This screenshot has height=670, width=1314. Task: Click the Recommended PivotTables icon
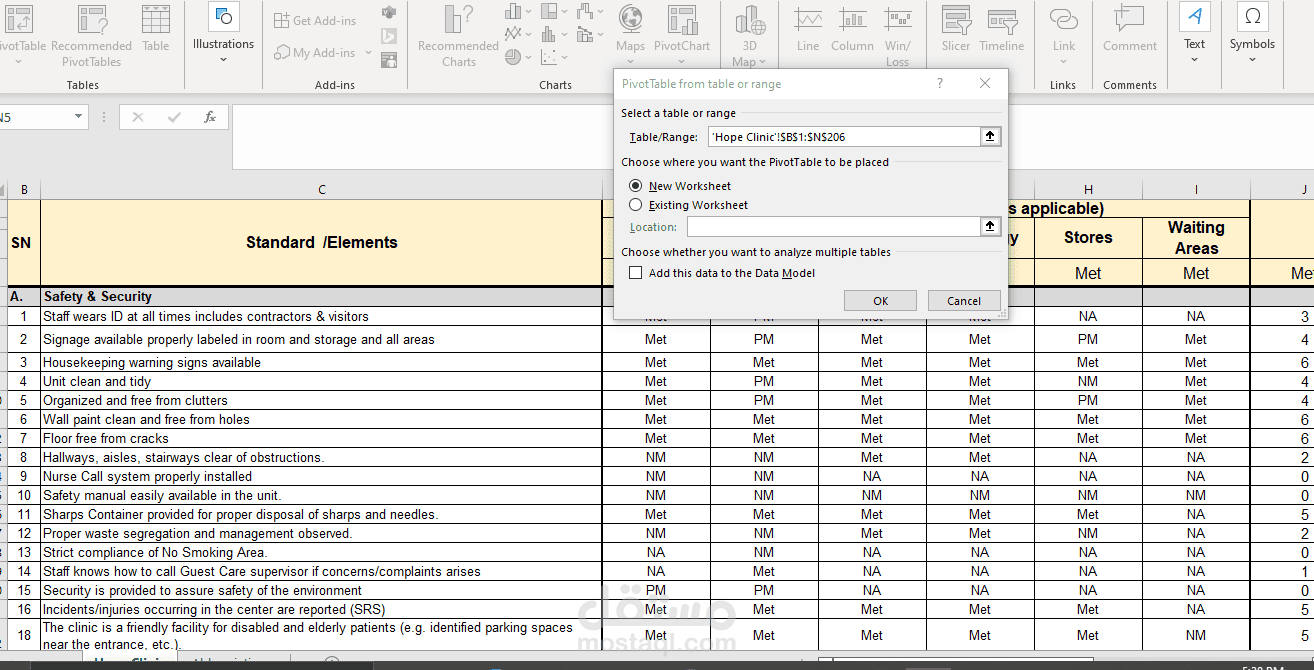point(92,20)
